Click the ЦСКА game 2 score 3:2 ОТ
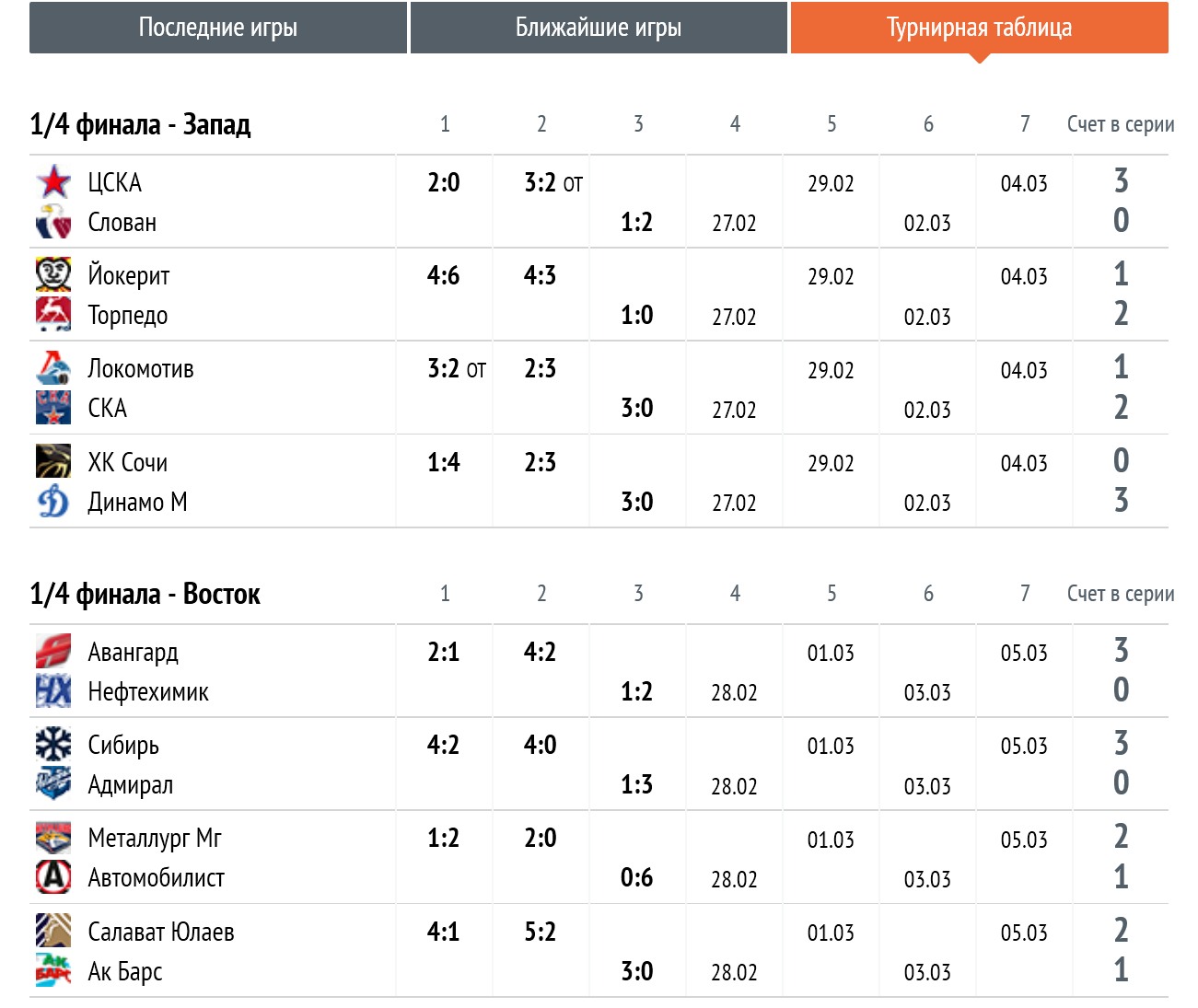The height and width of the screenshot is (1008, 1198). pyautogui.click(x=553, y=183)
